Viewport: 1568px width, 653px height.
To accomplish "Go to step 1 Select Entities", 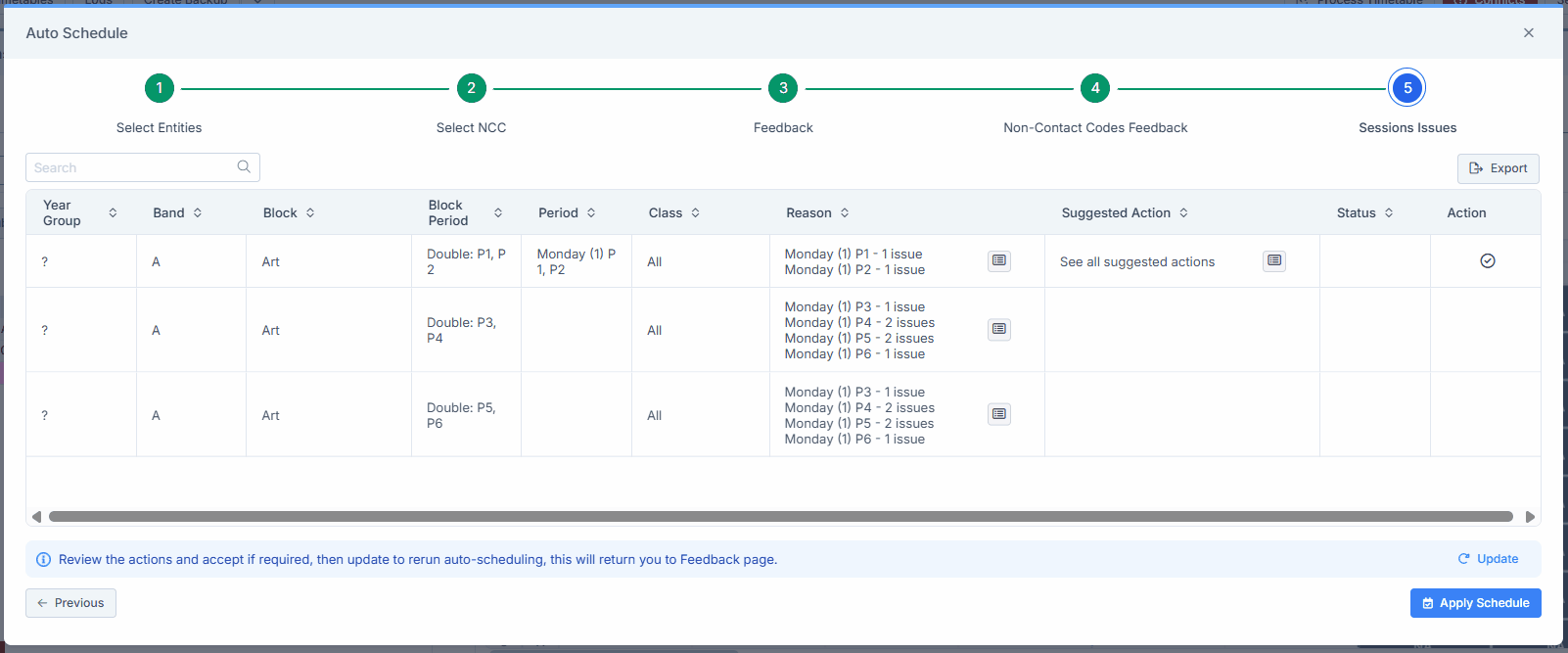I will (160, 88).
